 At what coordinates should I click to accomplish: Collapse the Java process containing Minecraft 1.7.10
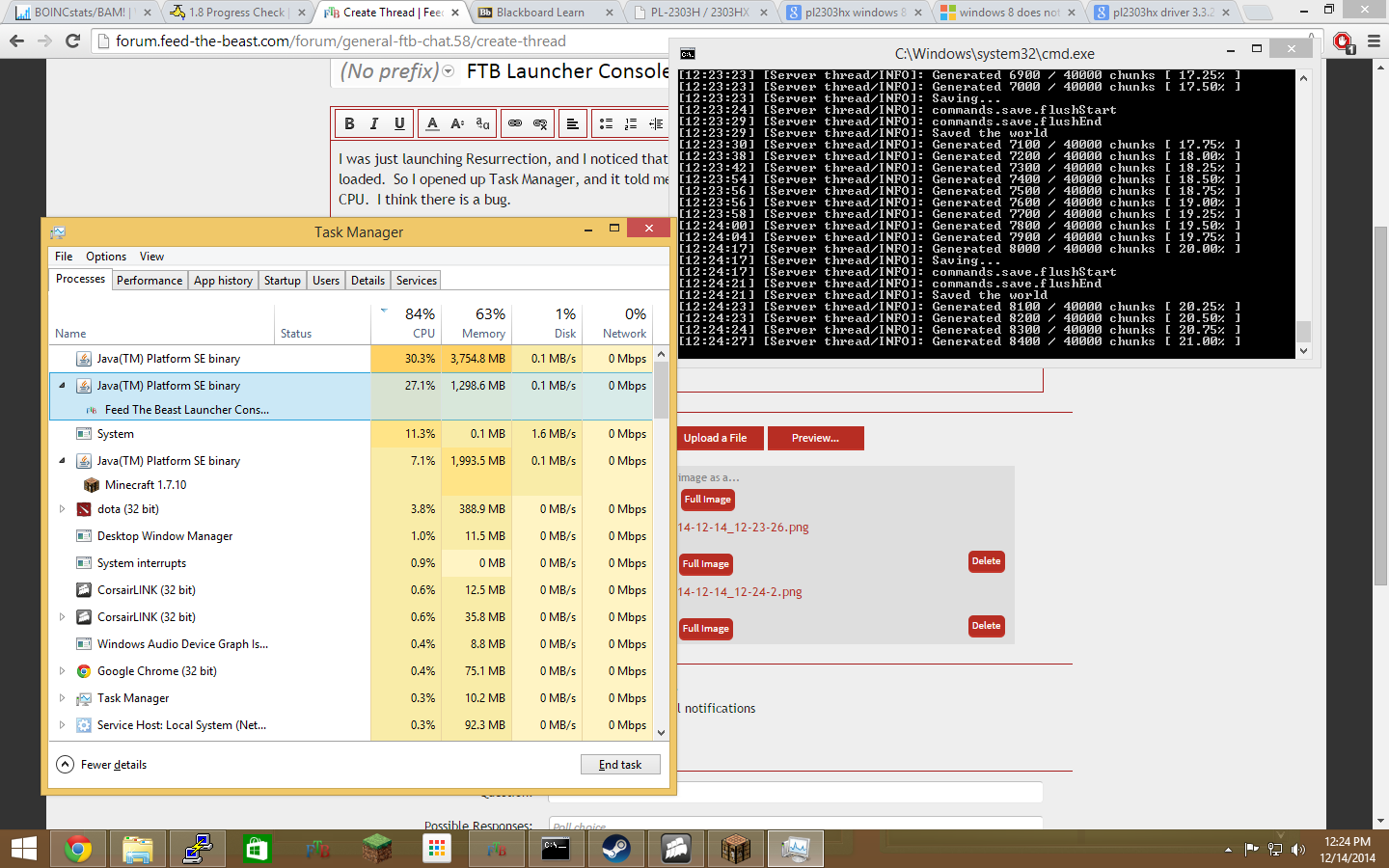[x=63, y=461]
